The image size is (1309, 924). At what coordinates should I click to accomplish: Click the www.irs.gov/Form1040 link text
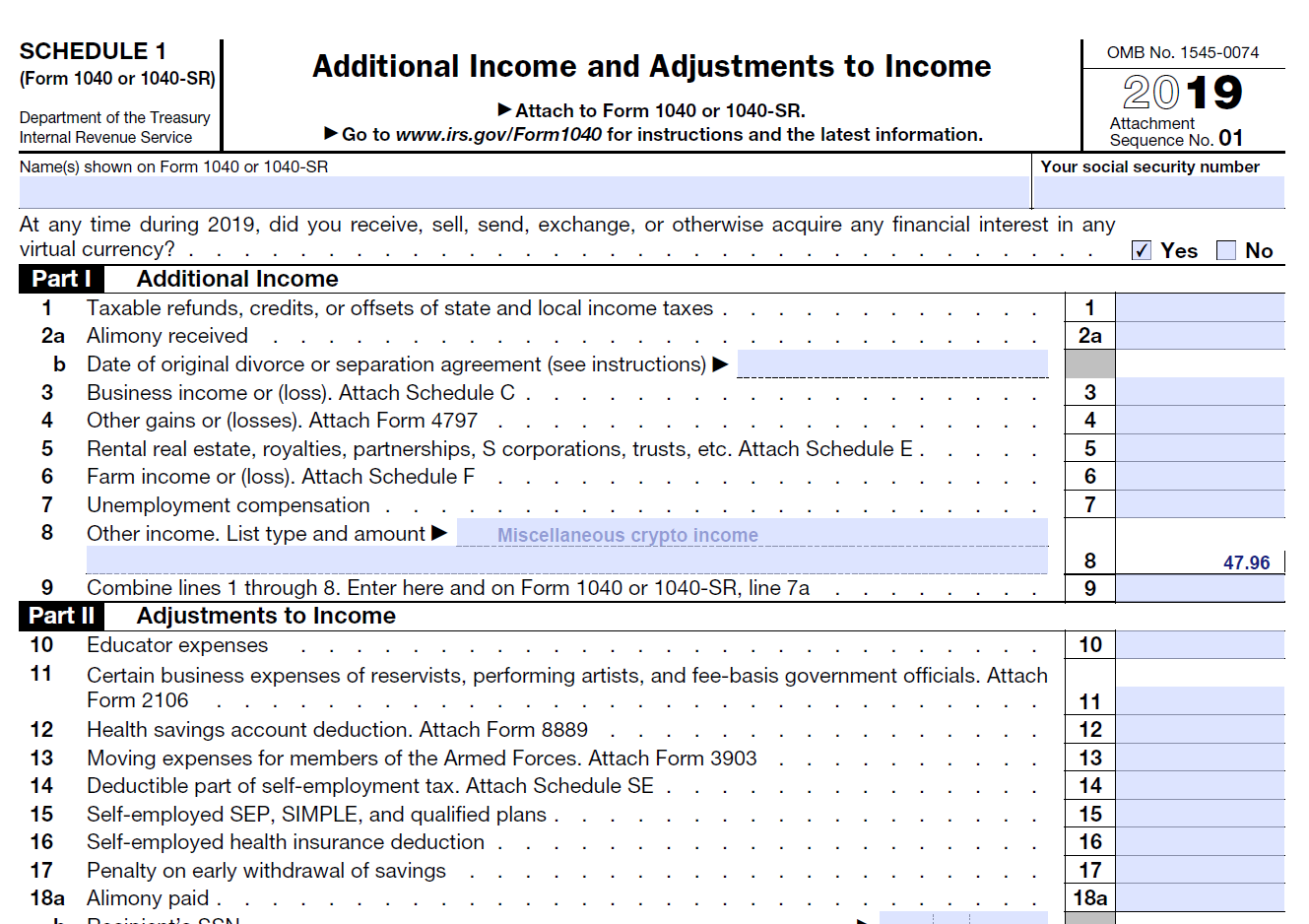pos(498,134)
